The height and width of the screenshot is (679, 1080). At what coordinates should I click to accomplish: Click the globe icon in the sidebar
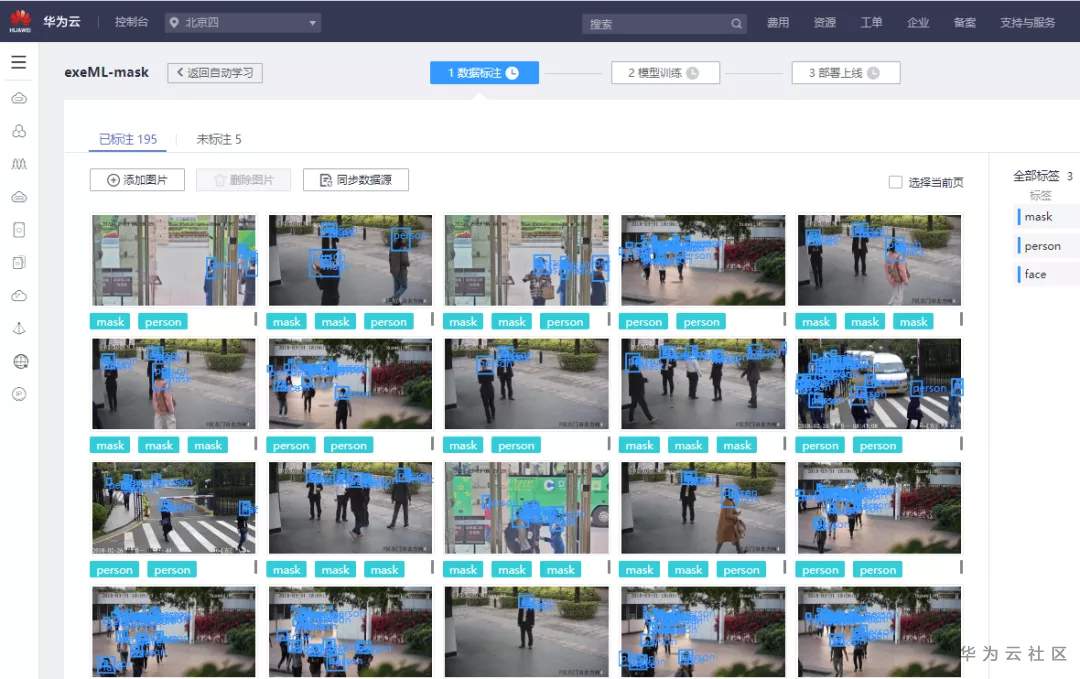[20, 362]
